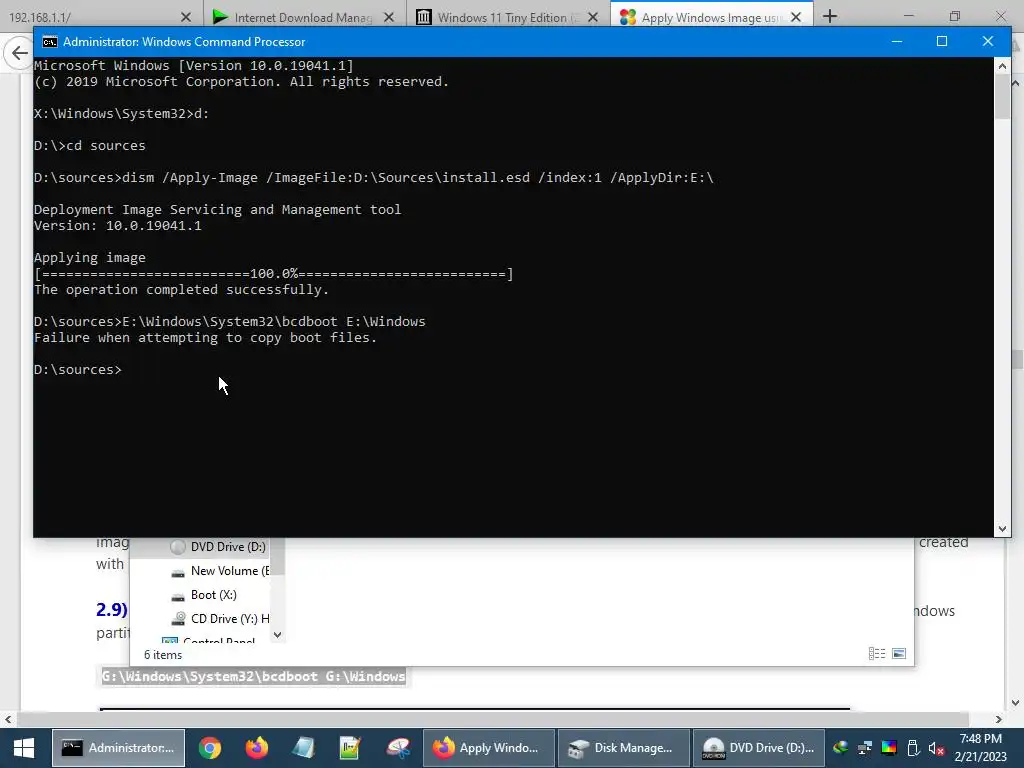Close the Apply Windows Image tab
This screenshot has height=768, width=1024.
(x=795, y=18)
